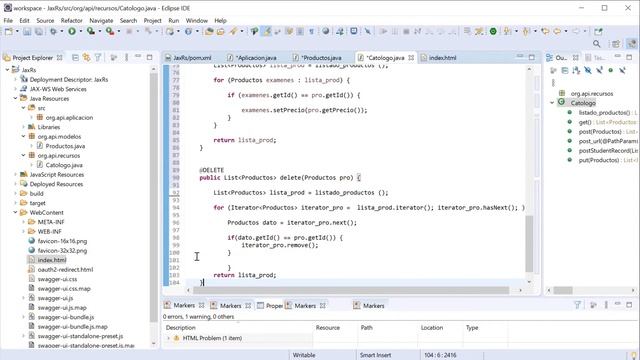Close the Catologo.java editor tab
The height and width of the screenshot is (360, 640).
pos(411,58)
